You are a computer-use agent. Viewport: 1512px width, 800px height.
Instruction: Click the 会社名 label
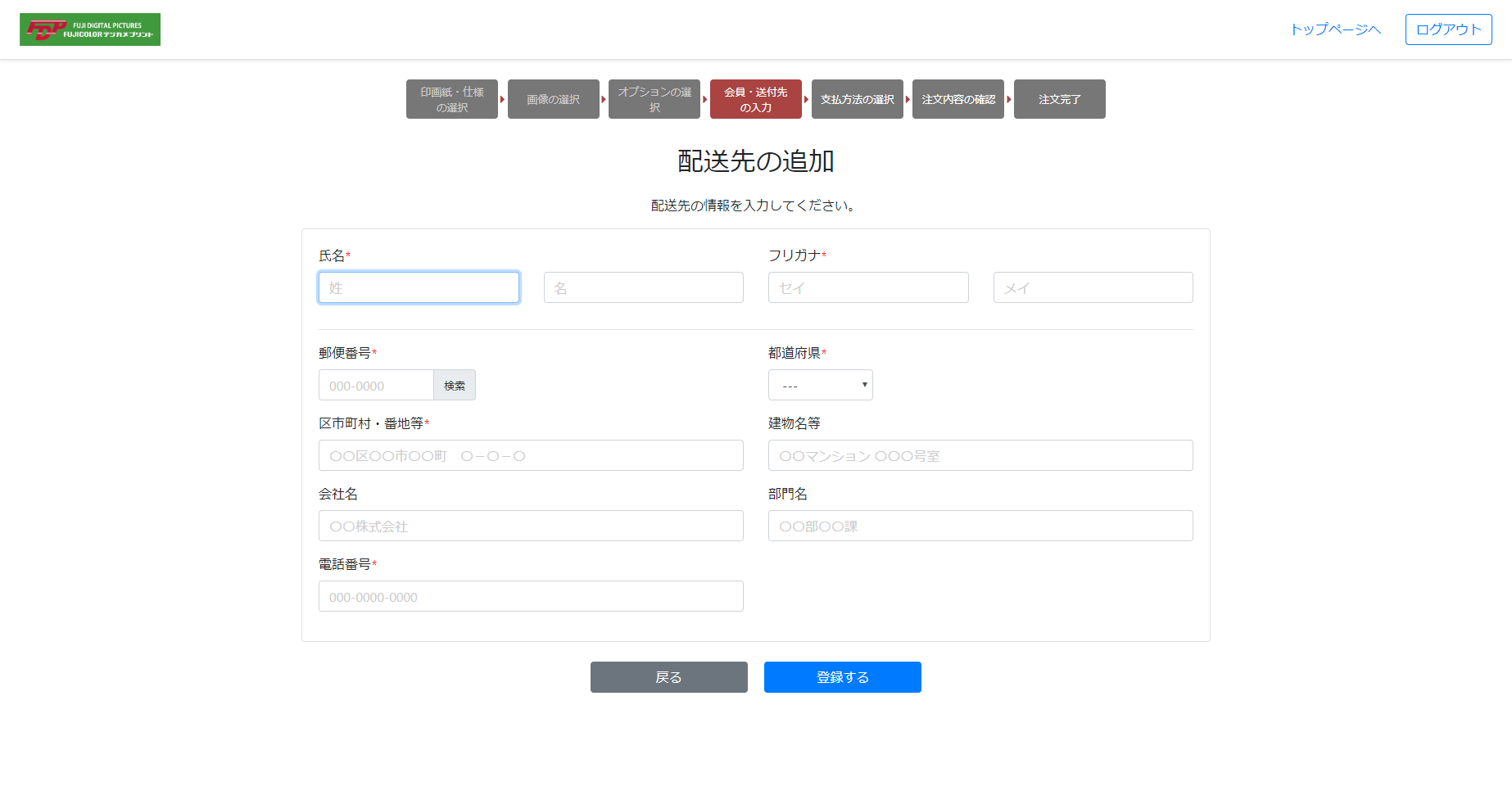point(338,494)
